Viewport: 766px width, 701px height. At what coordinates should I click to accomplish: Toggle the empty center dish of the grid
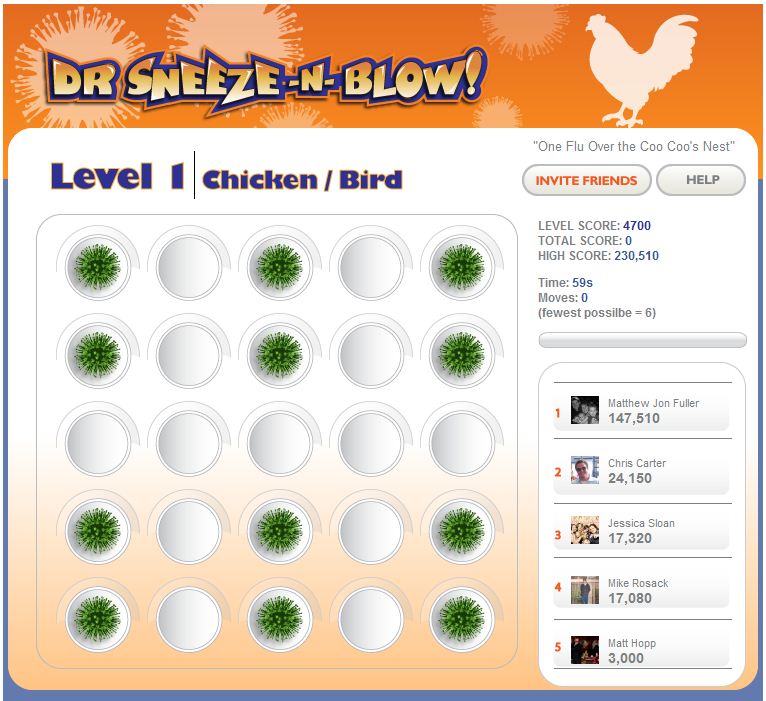tap(279, 443)
